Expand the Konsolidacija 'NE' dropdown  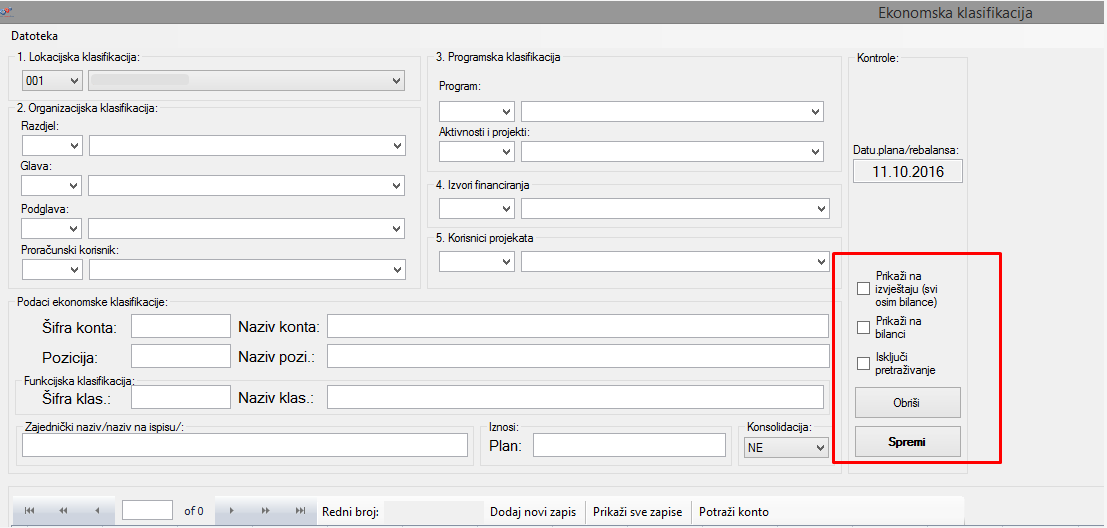pos(785,448)
